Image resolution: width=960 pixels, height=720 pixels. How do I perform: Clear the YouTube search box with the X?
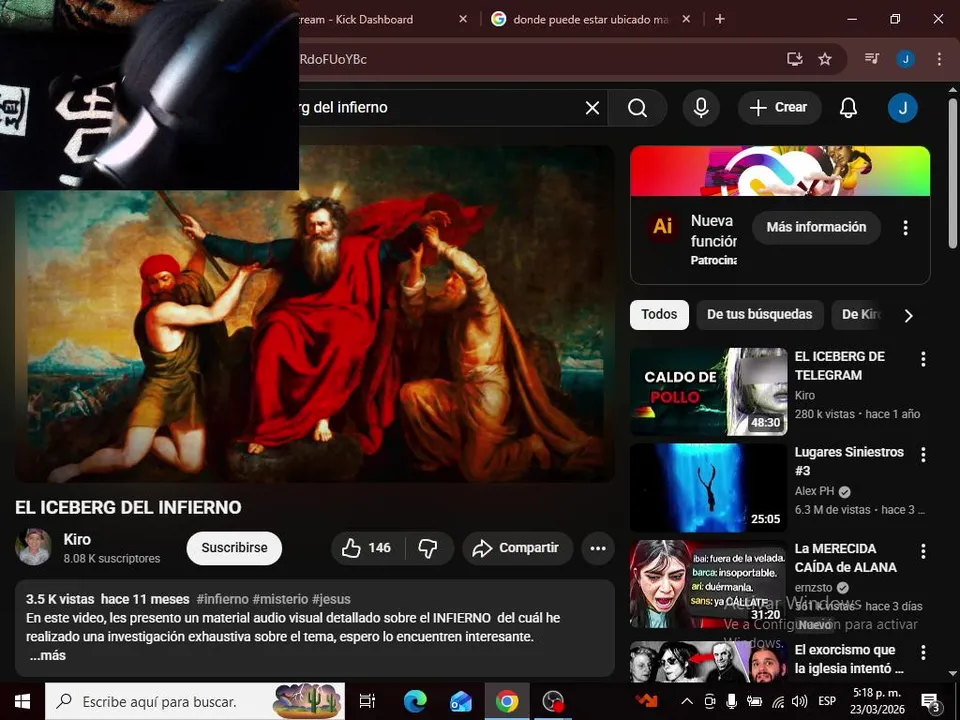(x=592, y=108)
